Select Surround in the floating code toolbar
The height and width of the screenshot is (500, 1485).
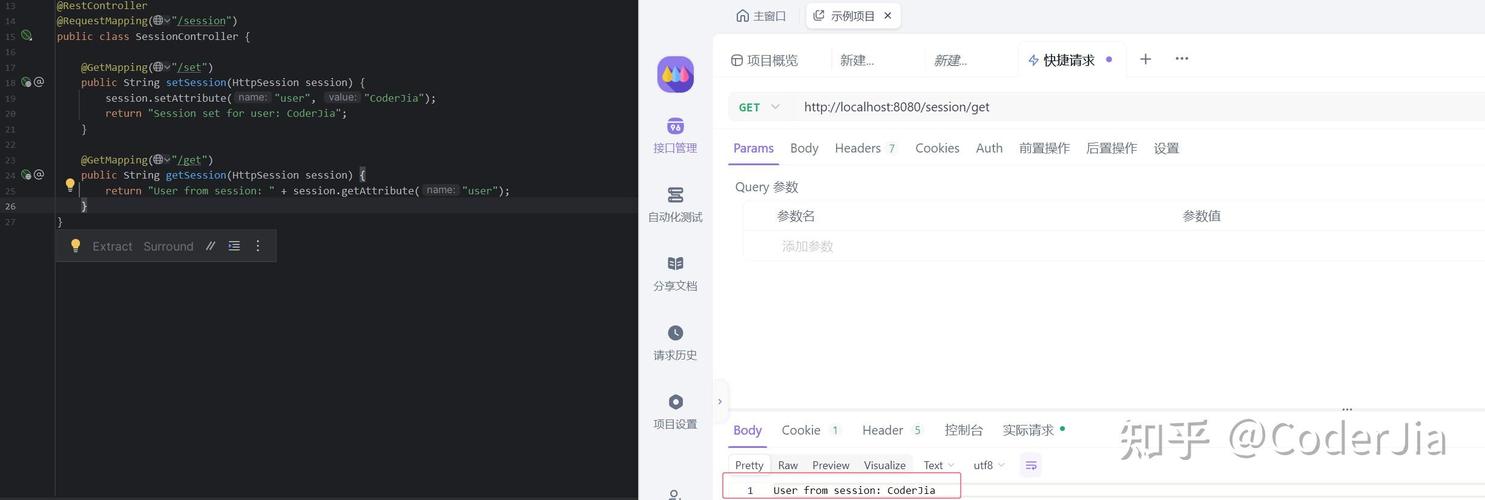168,246
